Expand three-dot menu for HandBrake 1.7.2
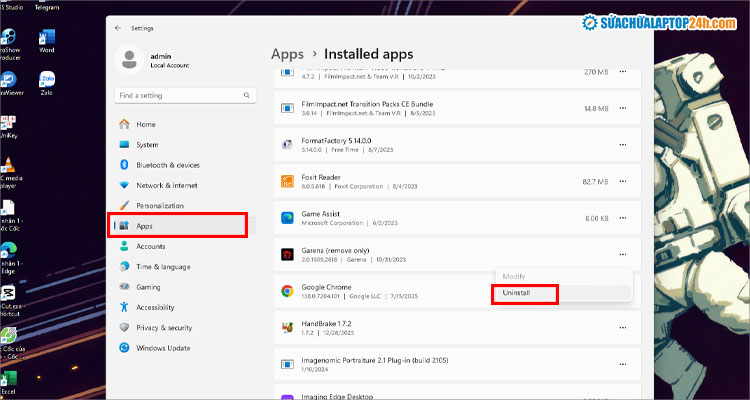The height and width of the screenshot is (400, 750). (623, 327)
